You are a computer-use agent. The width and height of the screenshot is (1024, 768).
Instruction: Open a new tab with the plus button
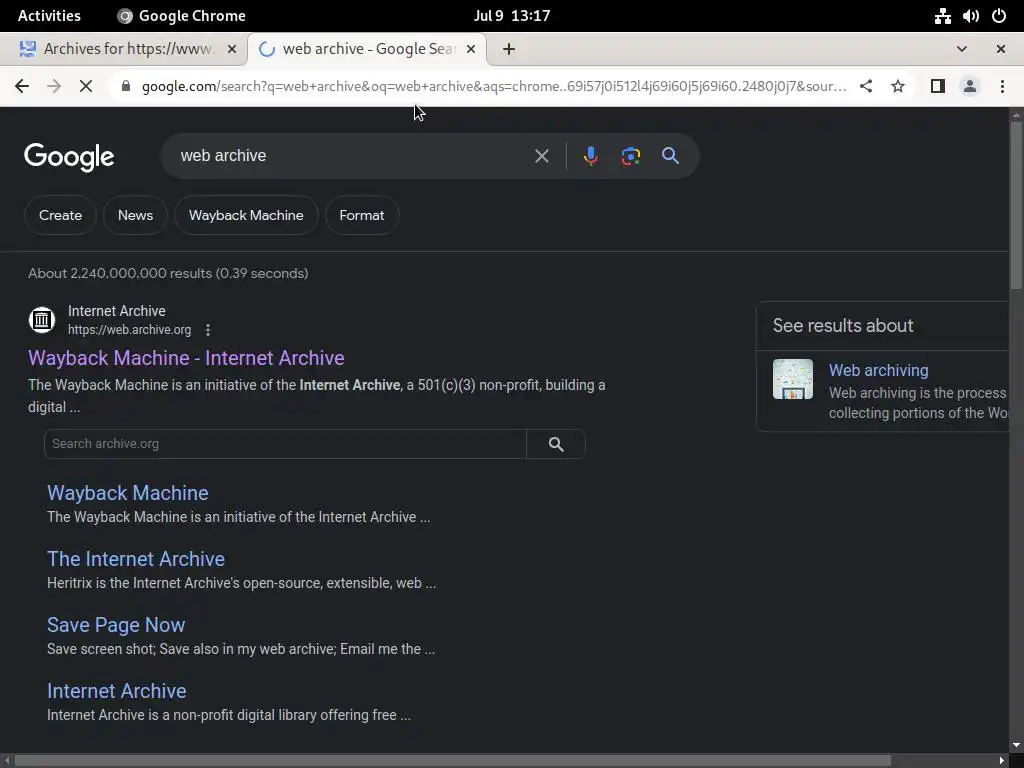pos(509,49)
